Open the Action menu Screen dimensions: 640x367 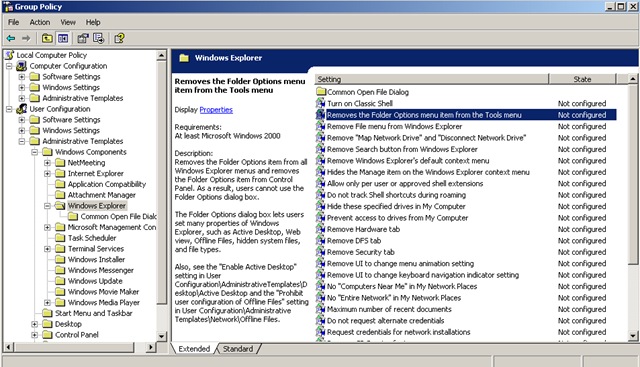pos(40,22)
